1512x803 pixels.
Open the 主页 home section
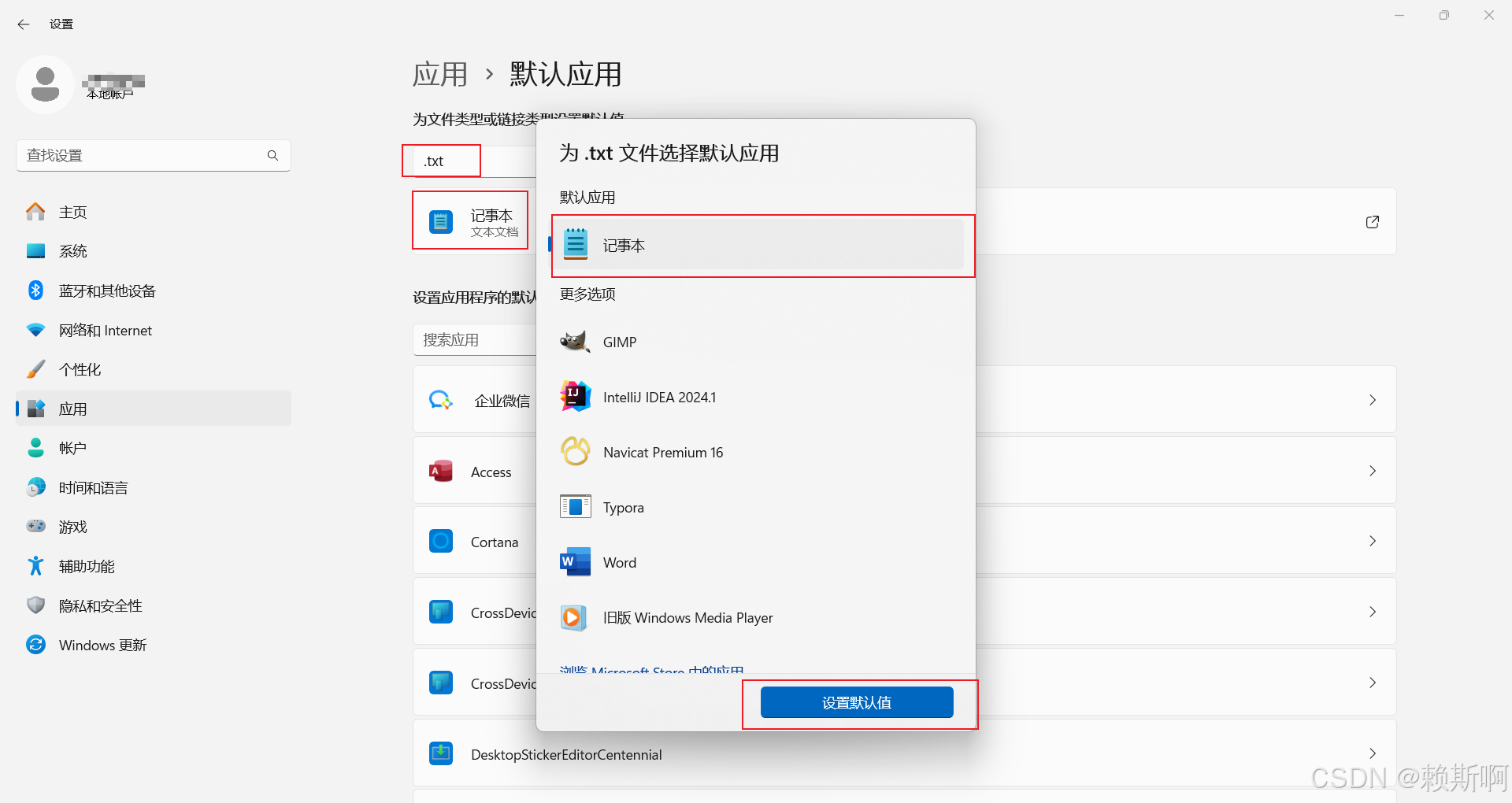coord(154,212)
